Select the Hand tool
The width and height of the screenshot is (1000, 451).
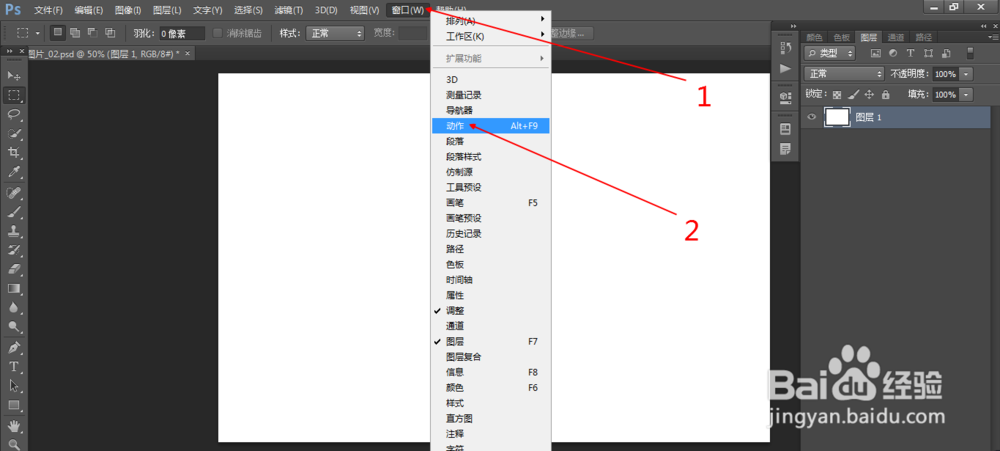(13, 425)
